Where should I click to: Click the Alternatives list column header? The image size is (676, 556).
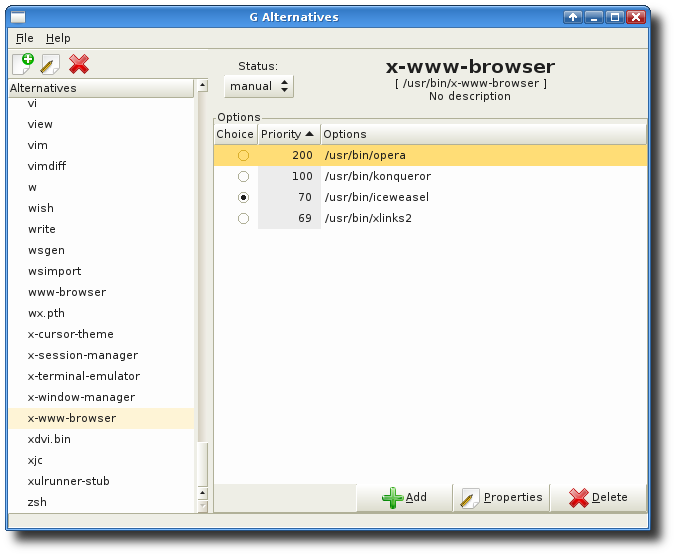click(x=100, y=88)
